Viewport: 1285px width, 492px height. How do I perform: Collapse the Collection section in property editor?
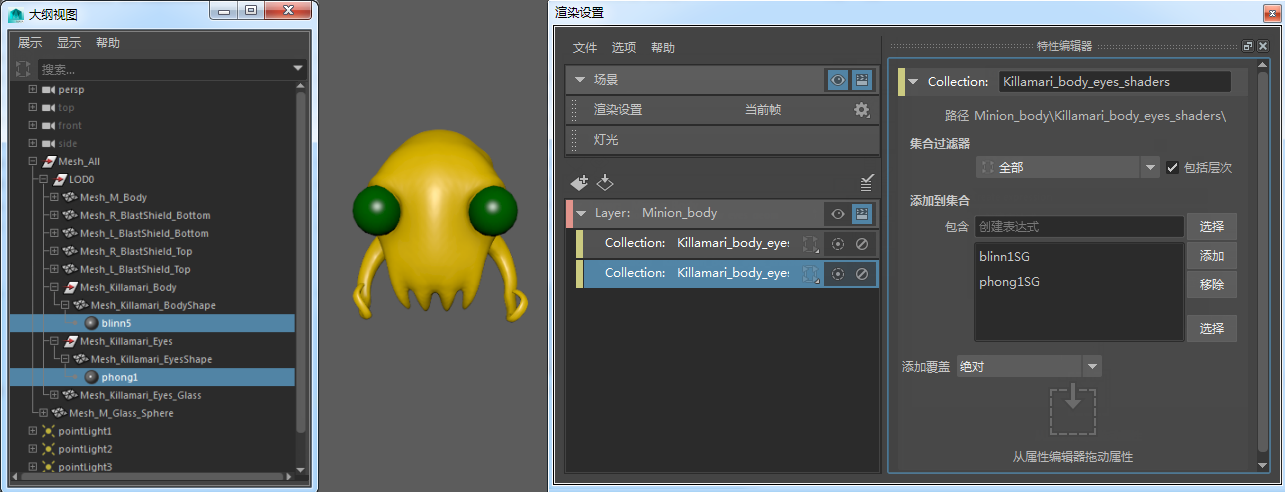tap(912, 82)
